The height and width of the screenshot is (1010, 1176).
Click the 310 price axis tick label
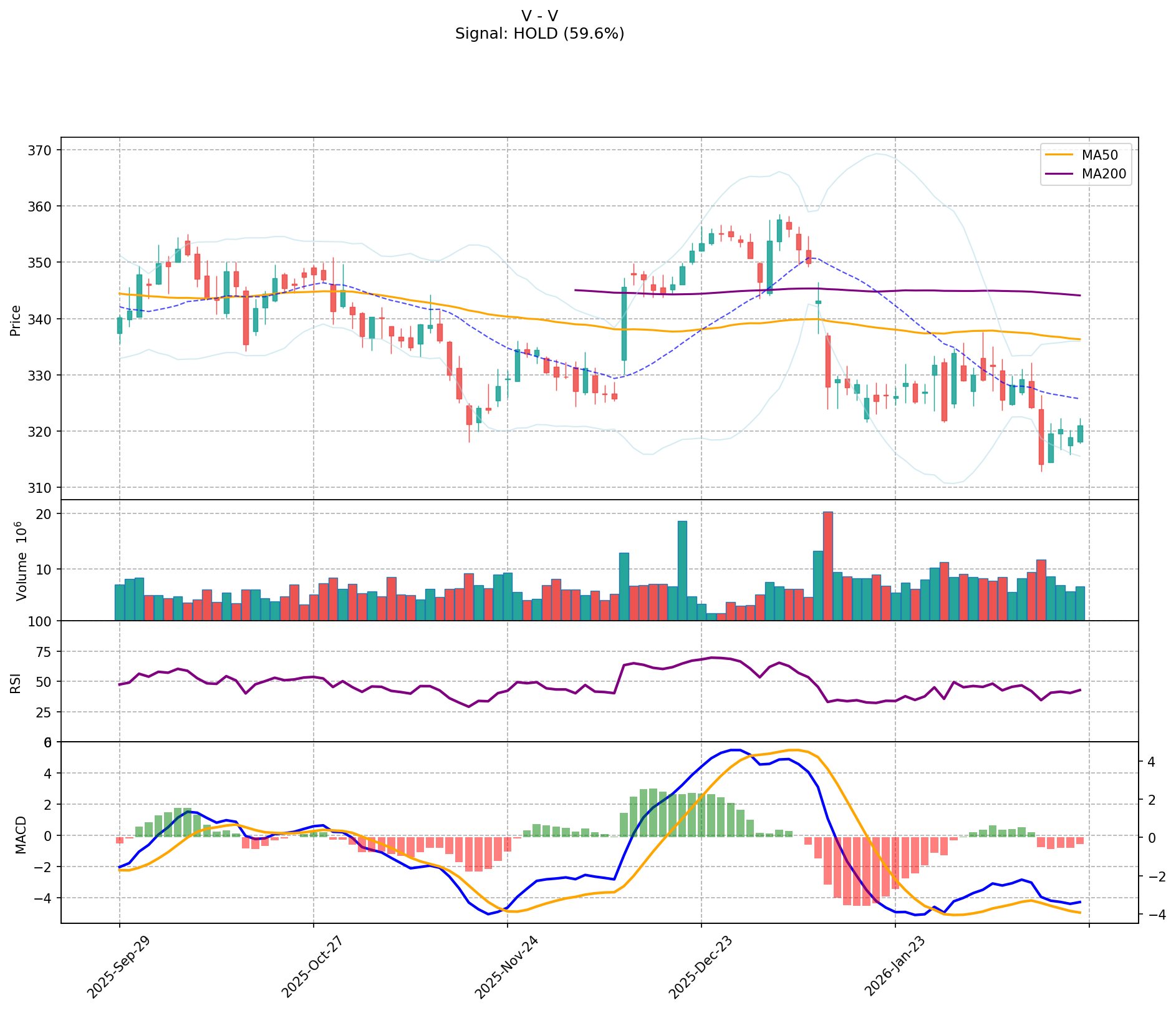tap(40, 488)
